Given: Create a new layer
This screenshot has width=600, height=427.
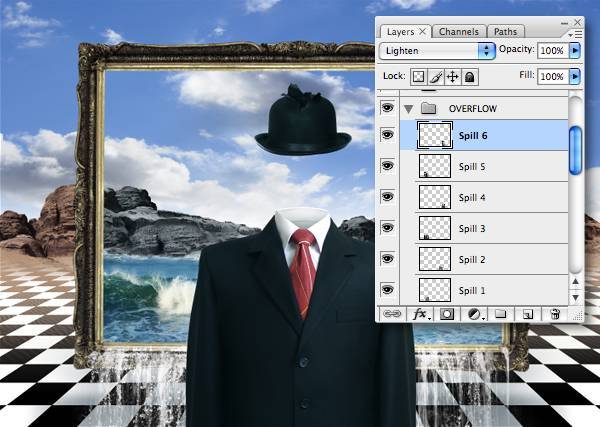Looking at the screenshot, I should 527,315.
